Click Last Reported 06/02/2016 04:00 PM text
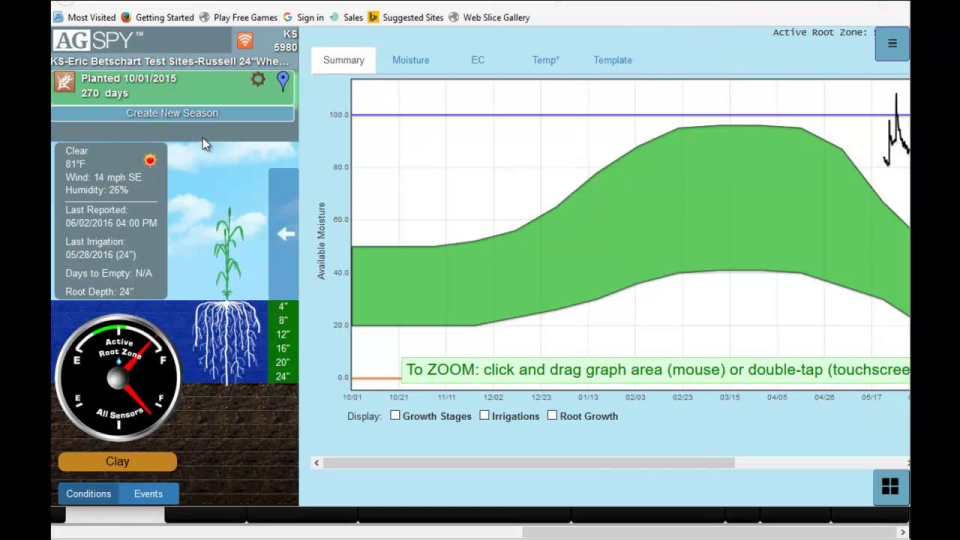Viewport: 960px width, 540px height. pyautogui.click(x=111, y=216)
